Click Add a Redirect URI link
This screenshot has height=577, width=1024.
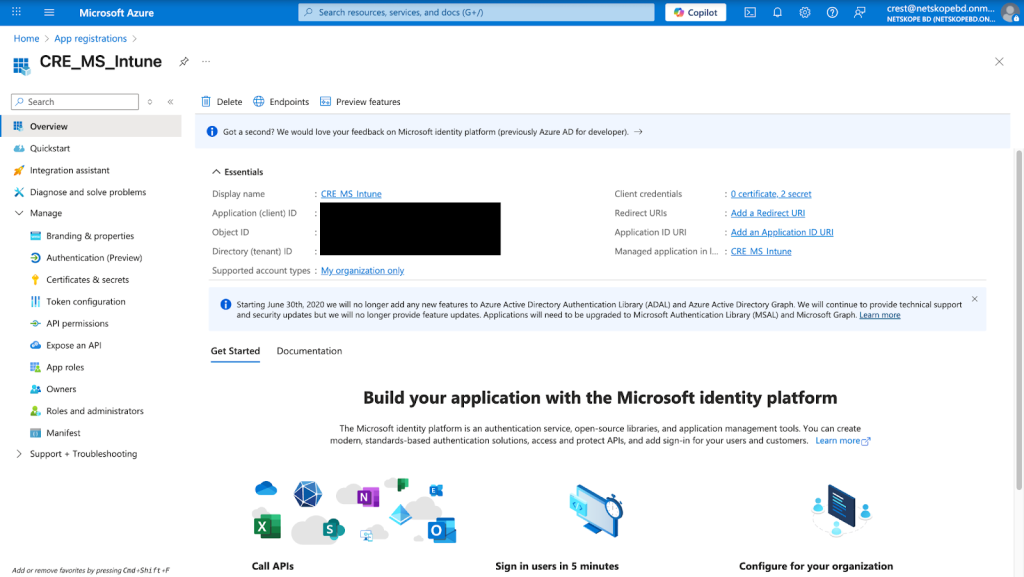pos(768,213)
